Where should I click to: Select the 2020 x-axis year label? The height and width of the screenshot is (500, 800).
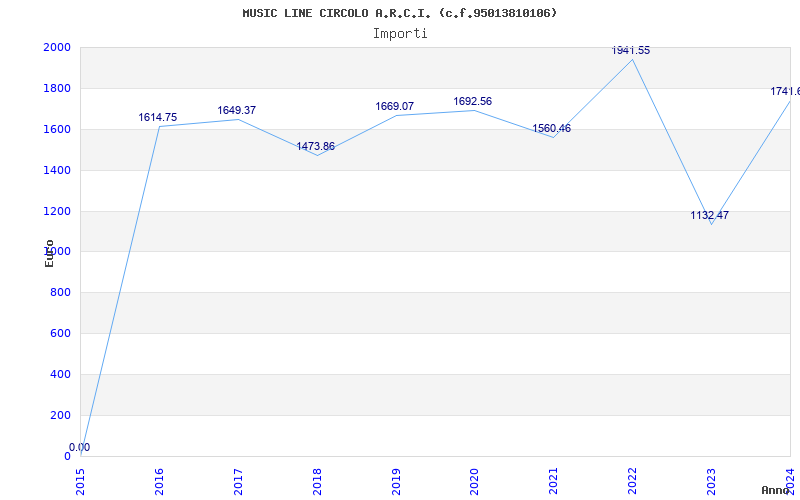coord(474,482)
